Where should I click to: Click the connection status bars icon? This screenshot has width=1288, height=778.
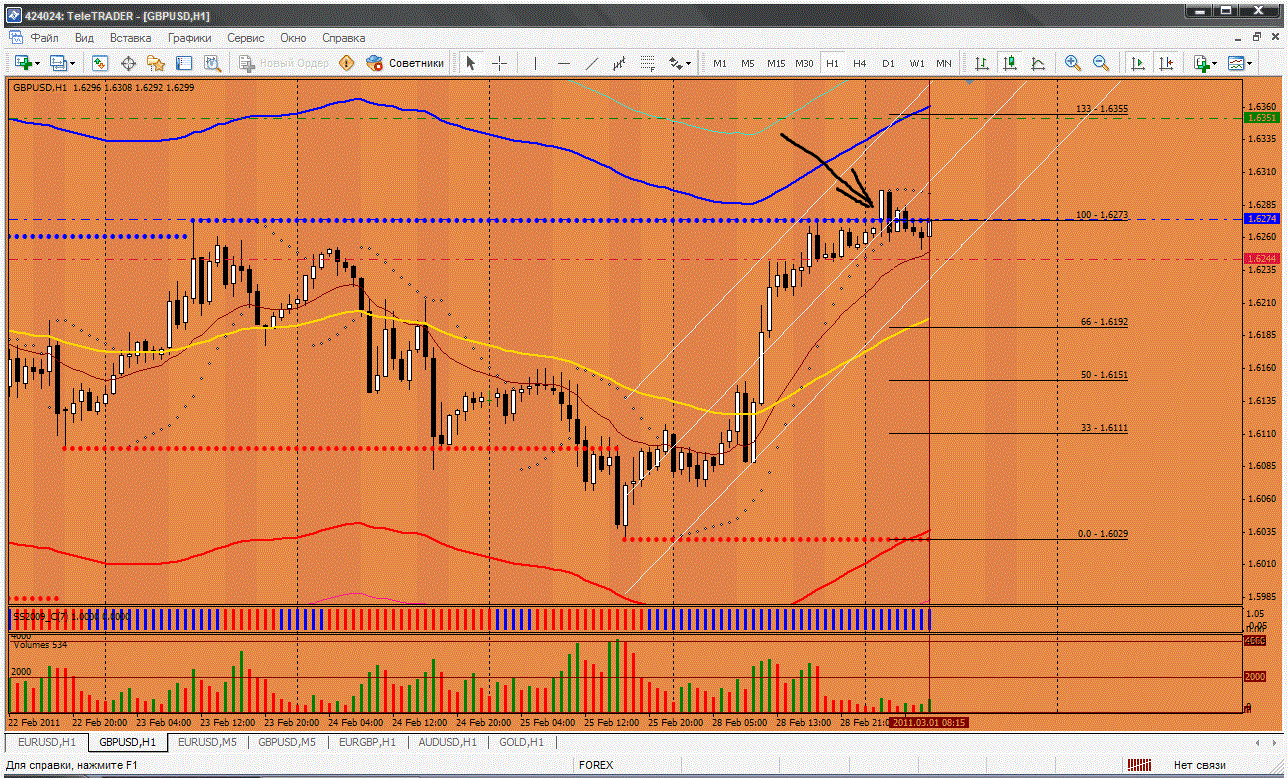click(x=1139, y=765)
